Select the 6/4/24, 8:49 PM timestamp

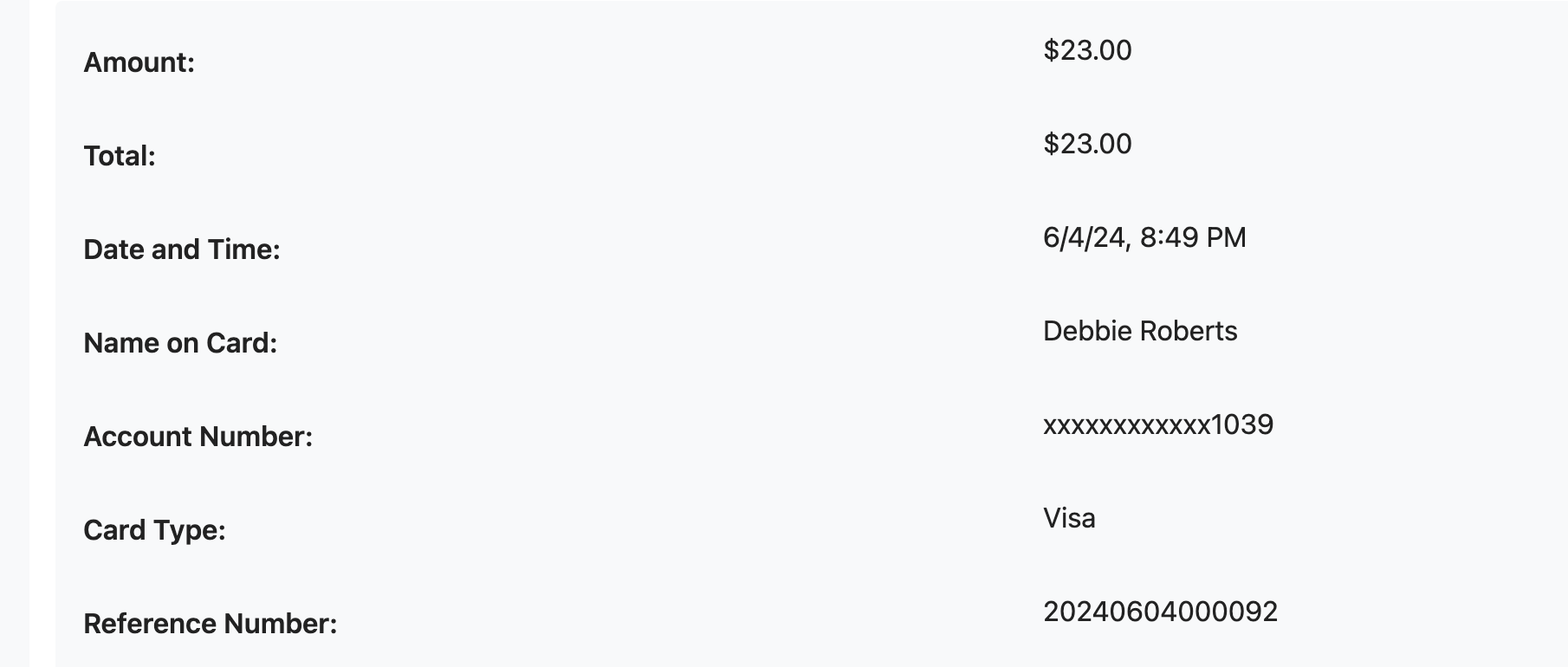1144,237
